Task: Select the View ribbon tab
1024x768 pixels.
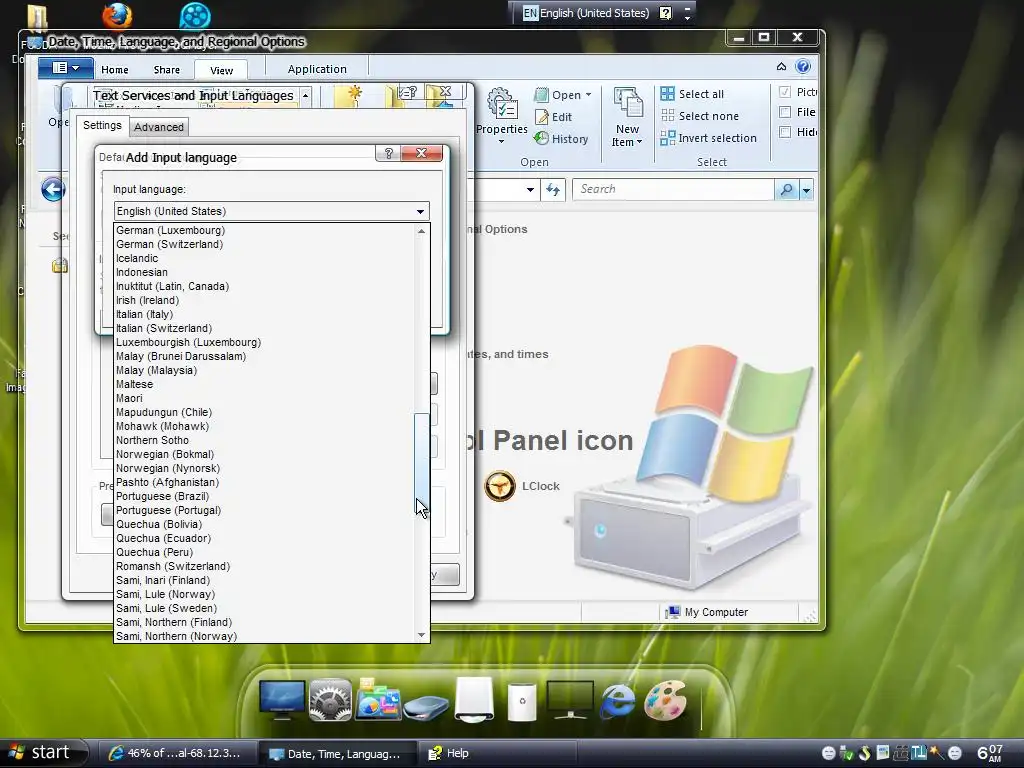Action: [x=221, y=70]
